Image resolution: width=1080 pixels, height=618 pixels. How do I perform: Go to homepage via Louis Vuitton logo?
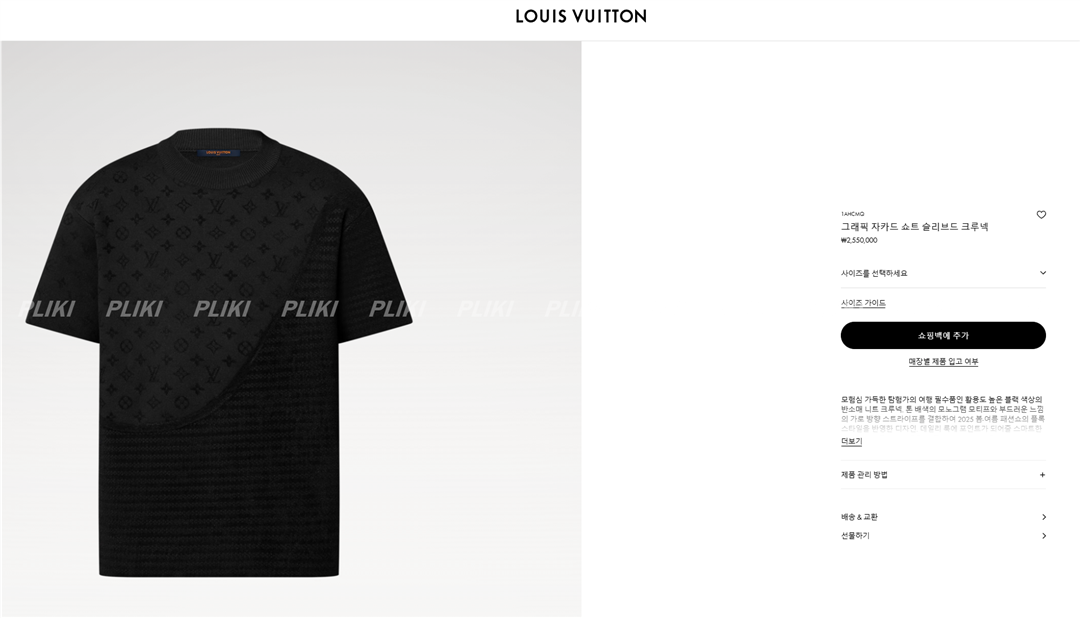pyautogui.click(x=581, y=17)
